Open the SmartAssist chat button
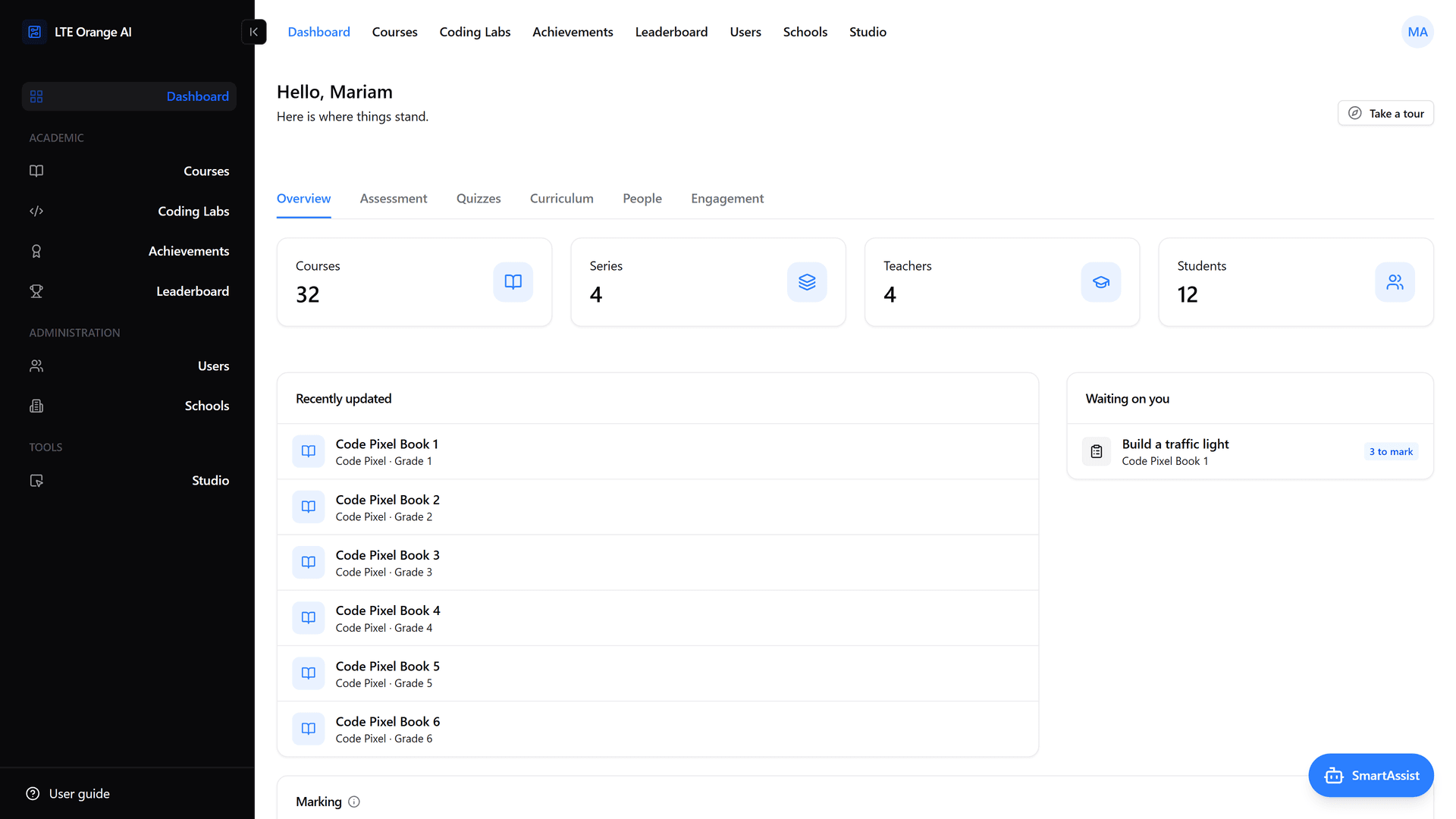The width and height of the screenshot is (1456, 819). coord(1370,776)
